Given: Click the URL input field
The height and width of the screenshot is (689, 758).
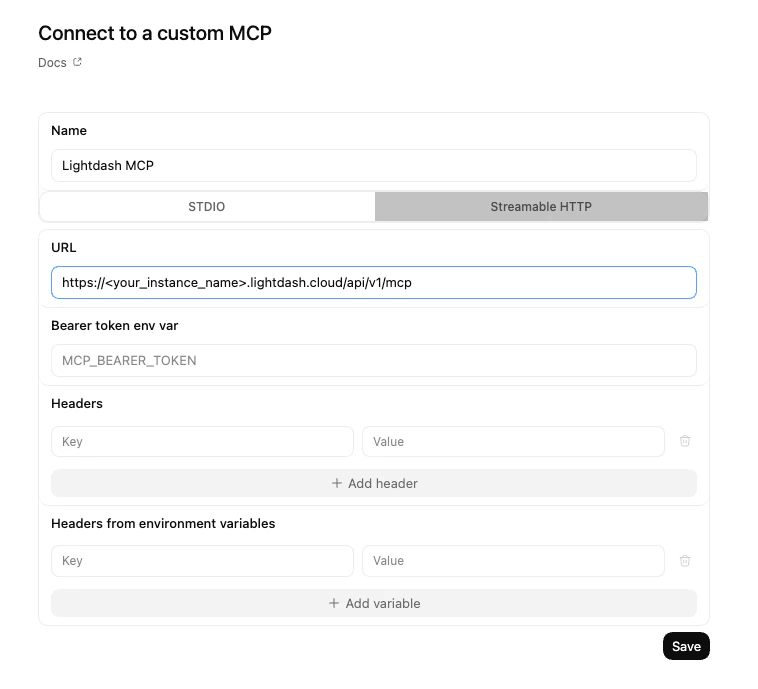Looking at the screenshot, I should pyautogui.click(x=374, y=282).
